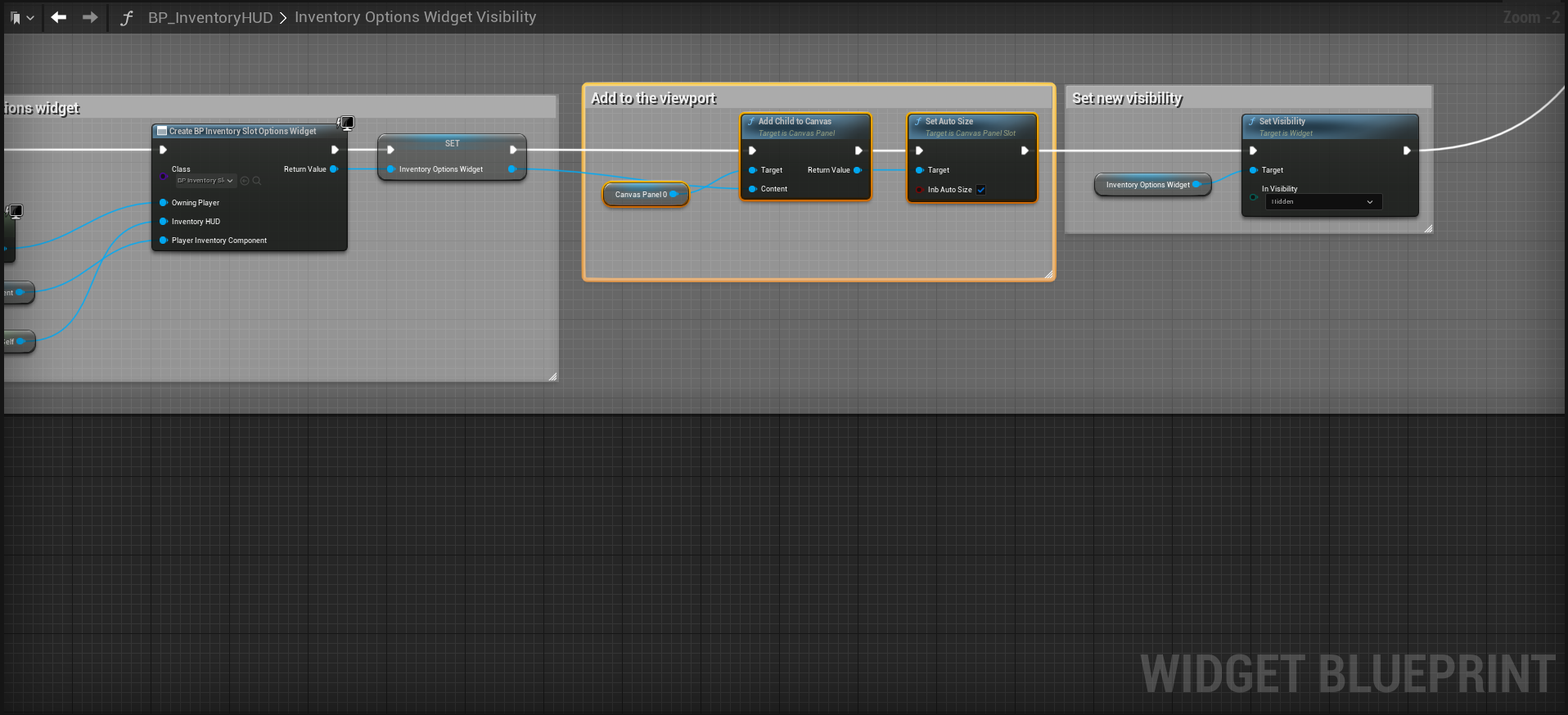Click the Player Inventory Component input pin
The width and height of the screenshot is (1568, 715).
164,241
